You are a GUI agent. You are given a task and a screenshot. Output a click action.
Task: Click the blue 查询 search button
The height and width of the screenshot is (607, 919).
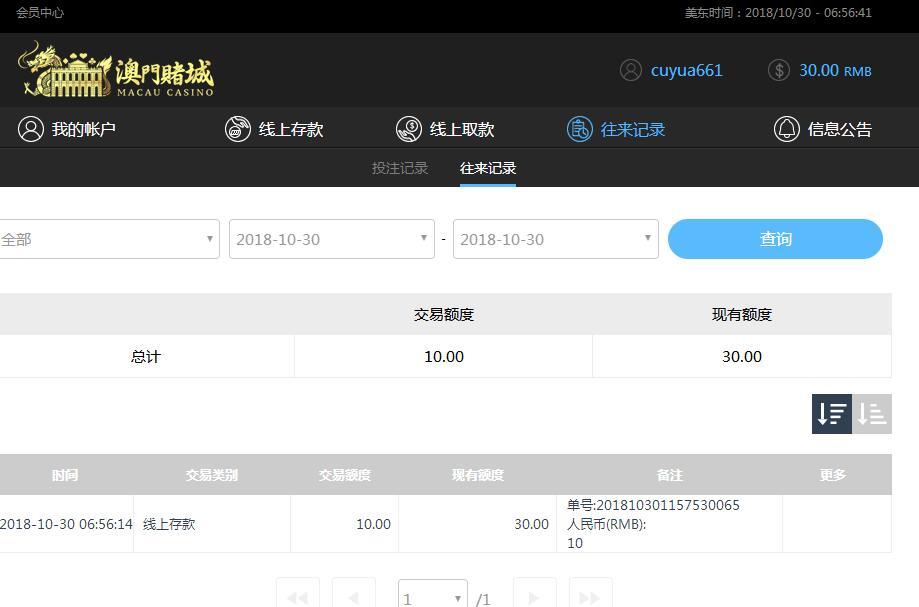[x=775, y=239]
